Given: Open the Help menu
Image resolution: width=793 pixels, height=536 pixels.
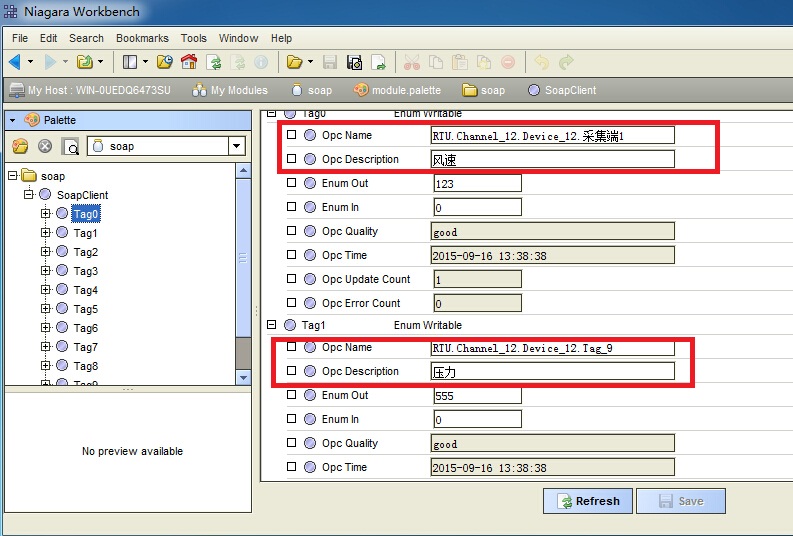Looking at the screenshot, I should pyautogui.click(x=281, y=38).
